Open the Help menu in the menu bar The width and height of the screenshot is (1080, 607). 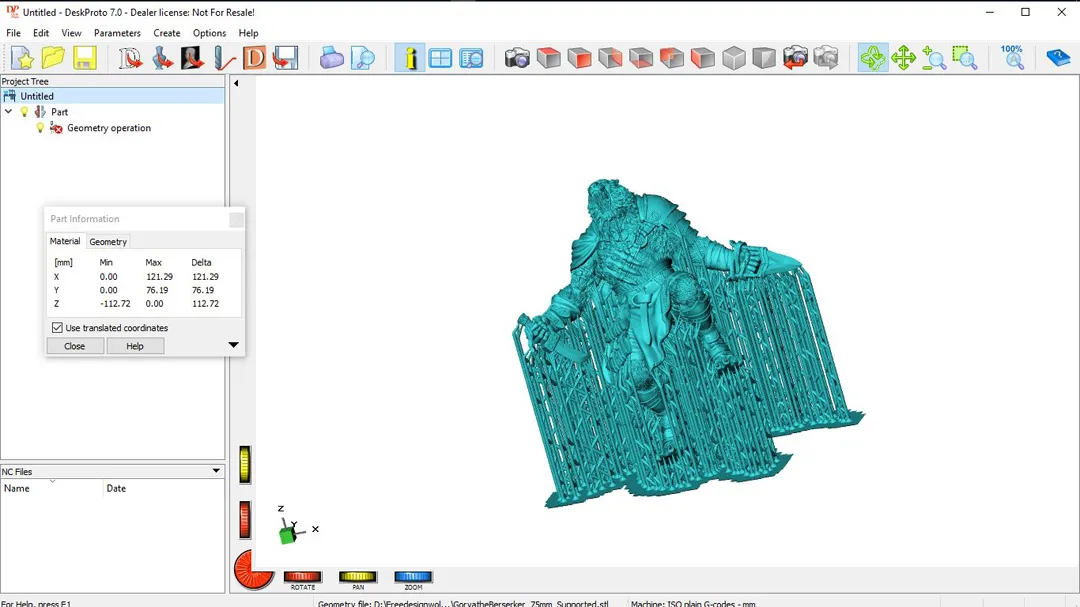249,33
